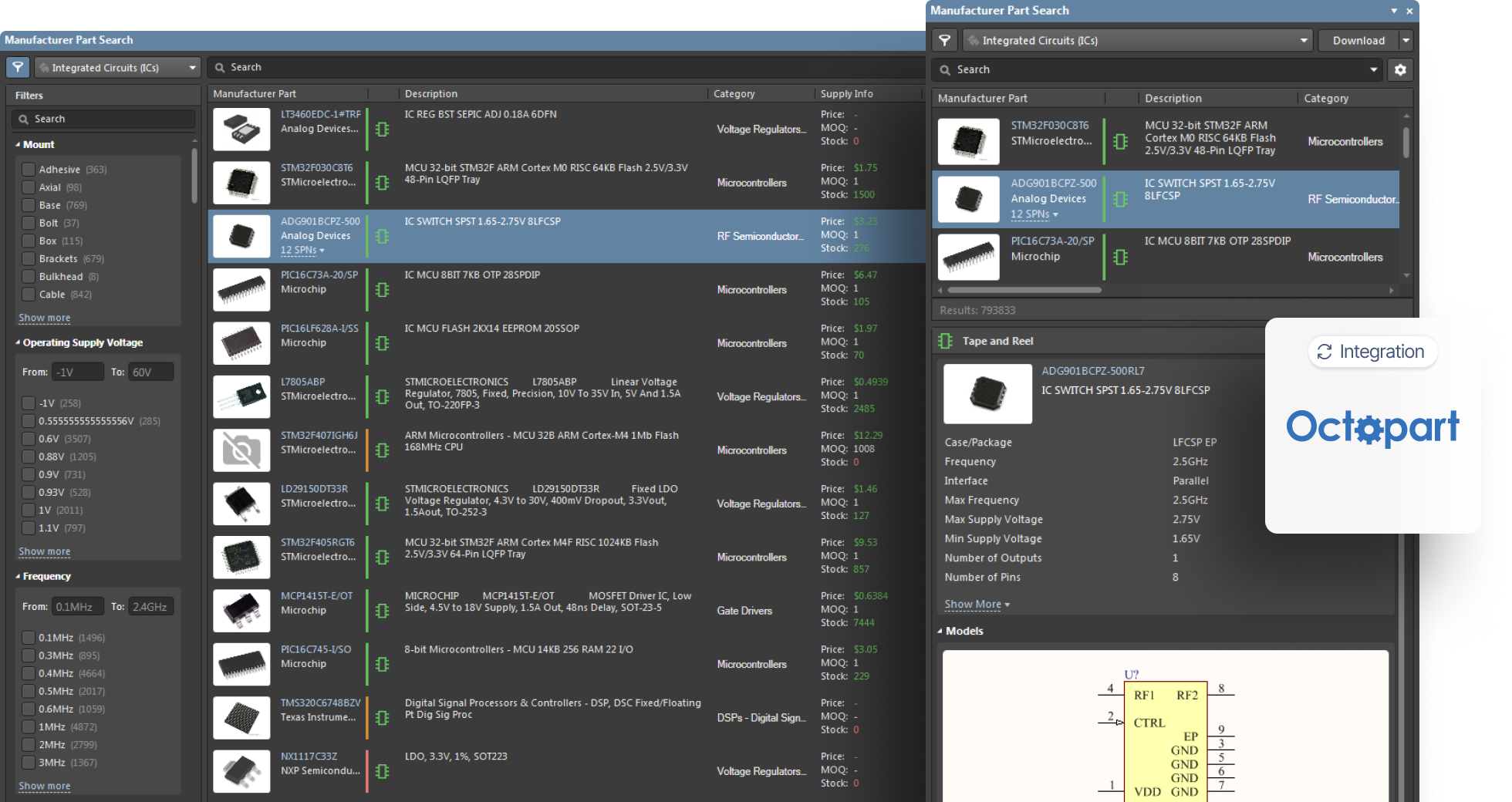1512x802 pixels.
Task: Click component icon for LD29150DT33R row
Action: pyautogui.click(x=382, y=504)
